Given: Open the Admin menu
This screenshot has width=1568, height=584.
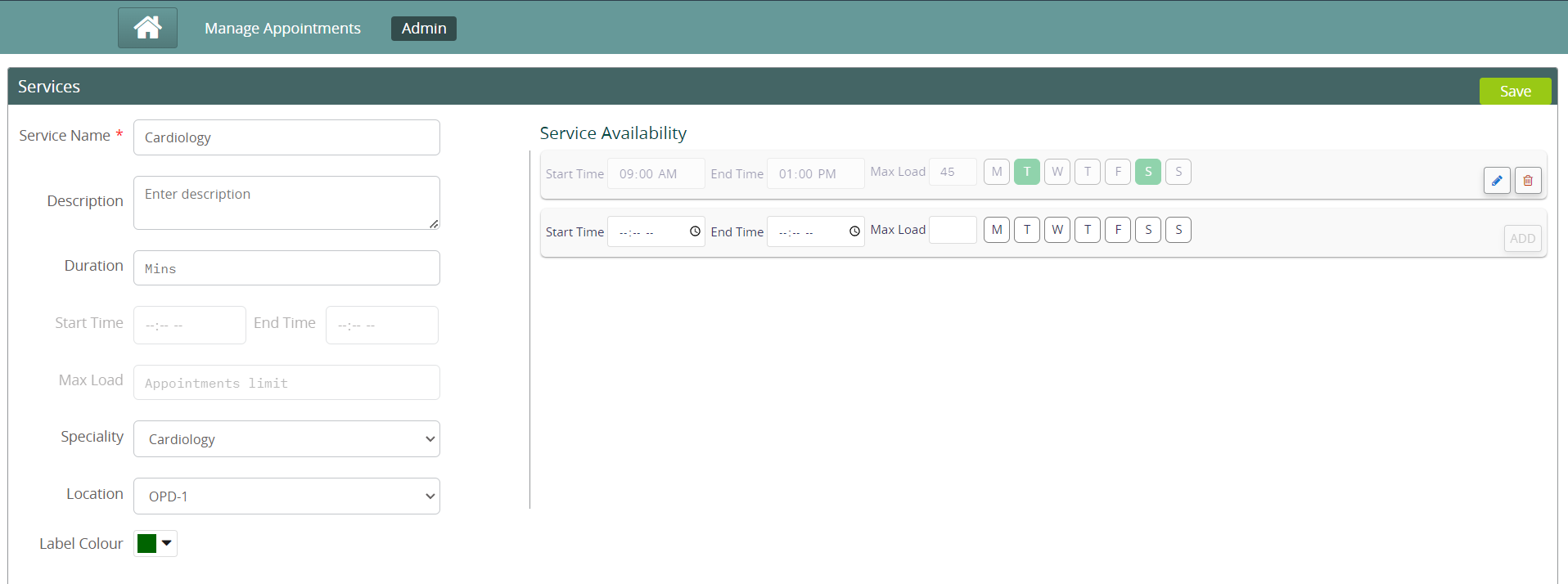Looking at the screenshot, I should click(424, 28).
